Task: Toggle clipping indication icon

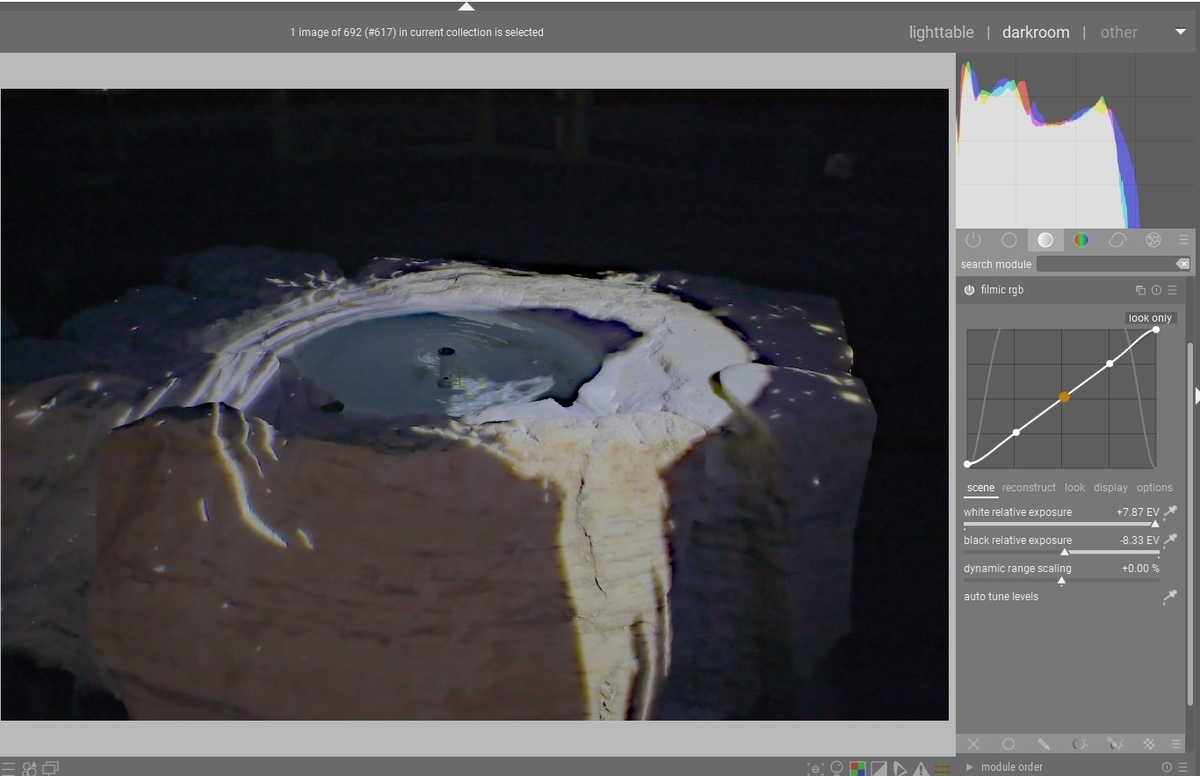Action: tap(879, 768)
